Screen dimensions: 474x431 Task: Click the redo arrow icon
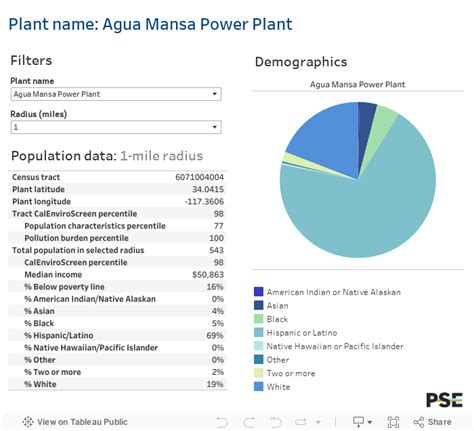pyautogui.click(x=249, y=422)
